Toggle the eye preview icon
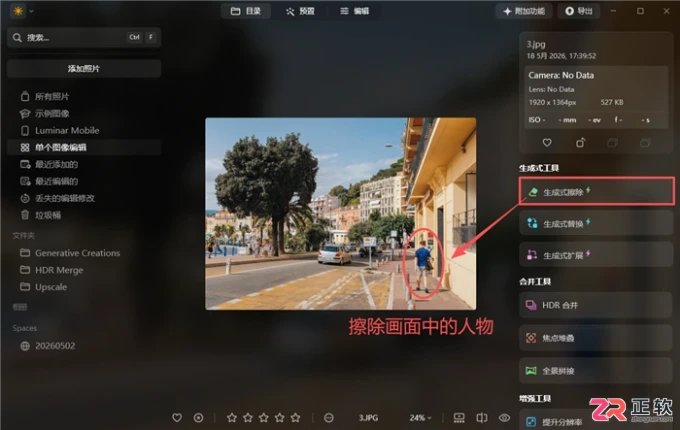Screen dimensions: 680x430 (504, 418)
